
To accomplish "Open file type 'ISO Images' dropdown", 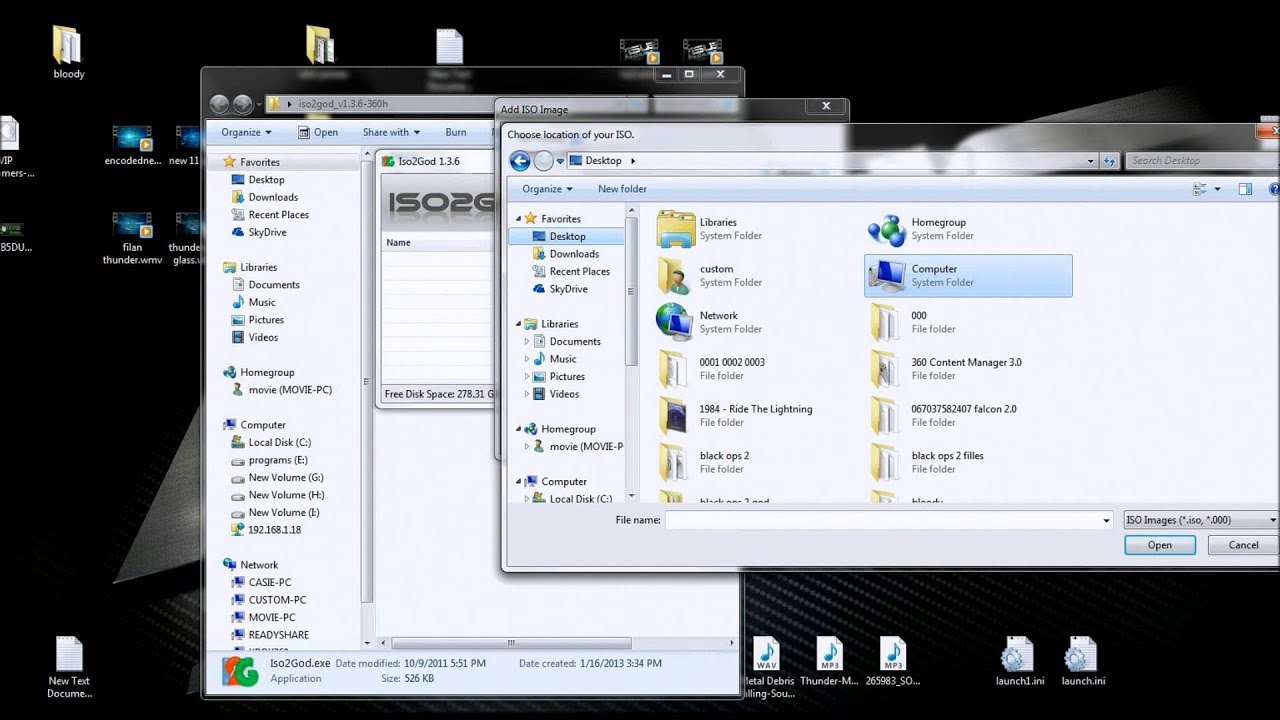I will point(1201,520).
